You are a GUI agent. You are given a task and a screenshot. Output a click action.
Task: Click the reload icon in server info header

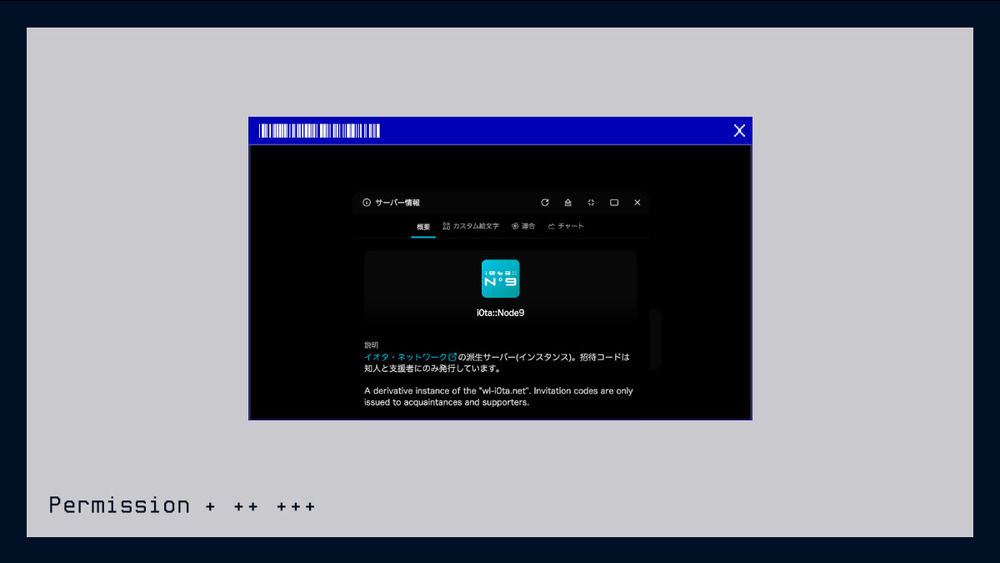pos(545,202)
